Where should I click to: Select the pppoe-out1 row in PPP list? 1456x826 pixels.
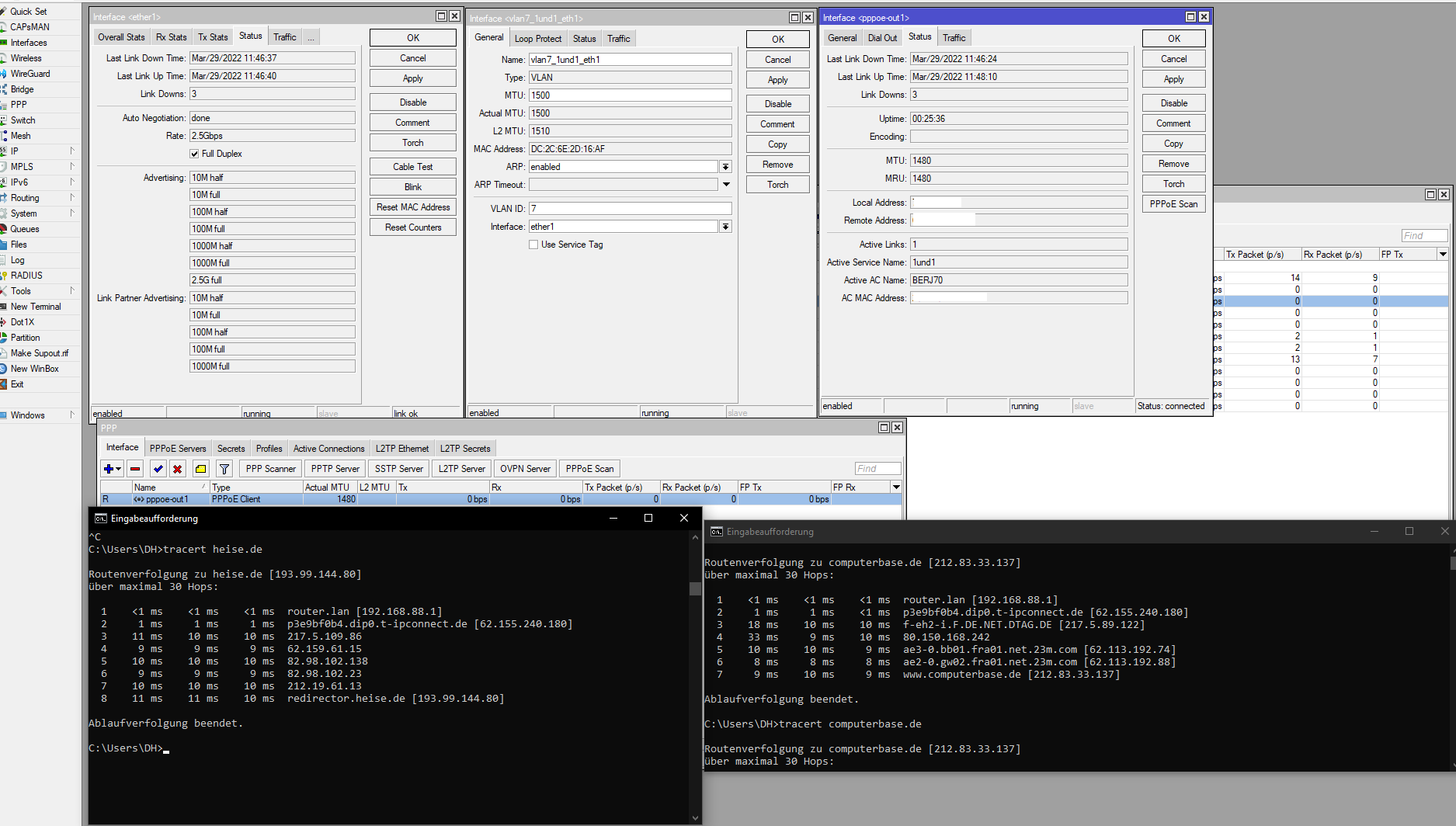501,499
